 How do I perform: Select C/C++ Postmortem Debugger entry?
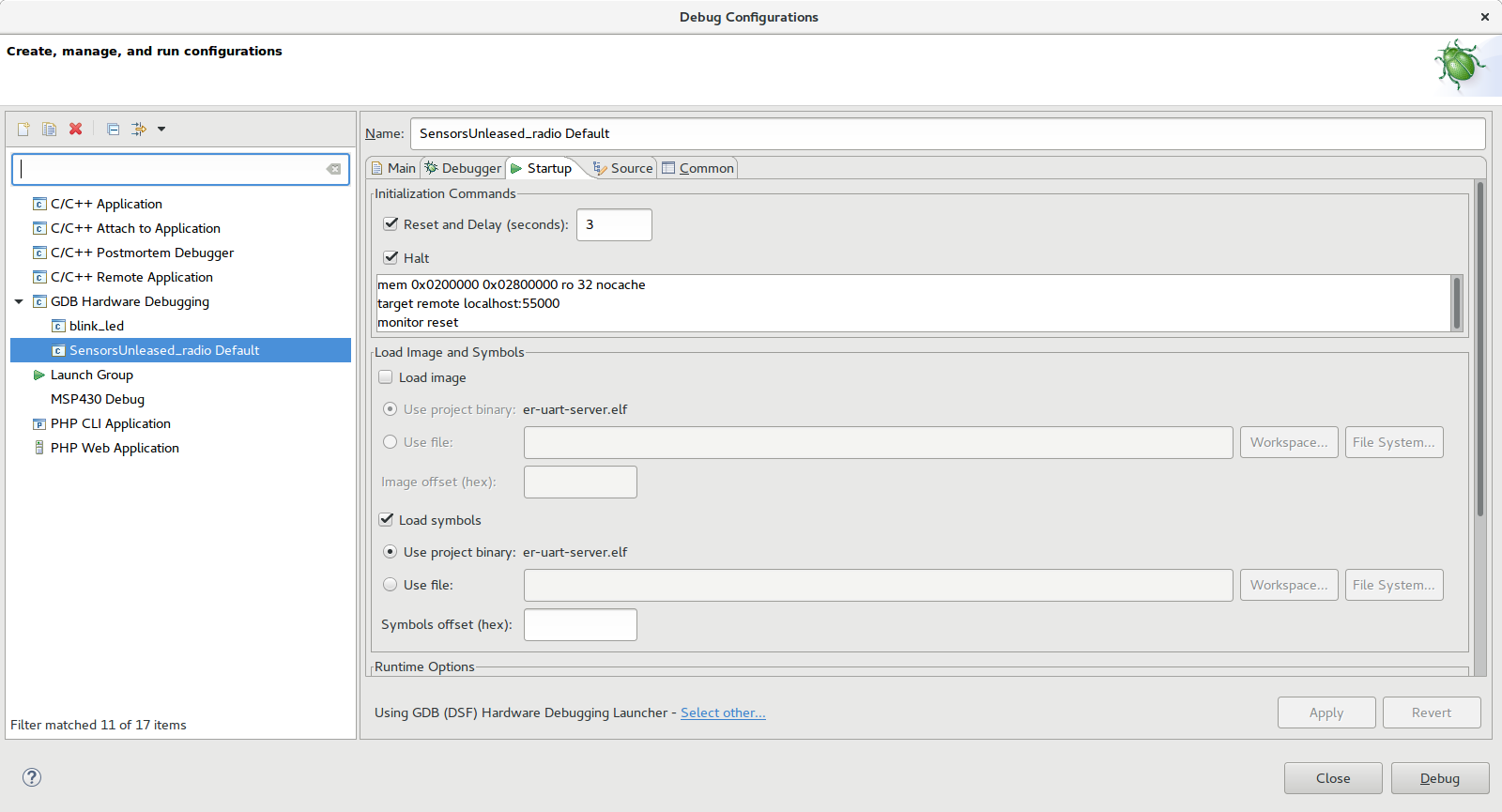click(x=142, y=253)
